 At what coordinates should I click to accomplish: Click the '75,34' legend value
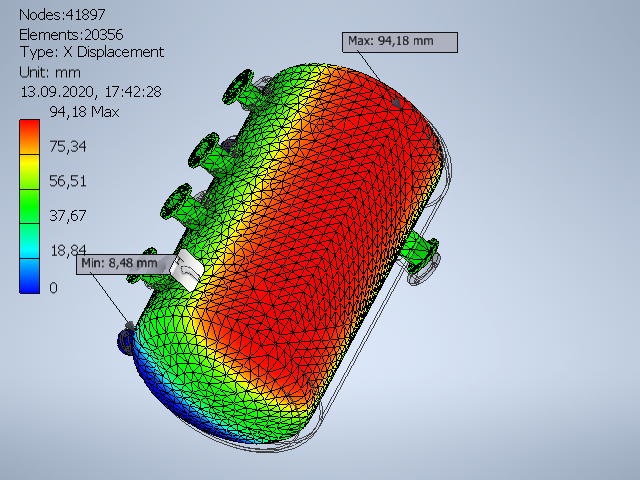click(68, 146)
